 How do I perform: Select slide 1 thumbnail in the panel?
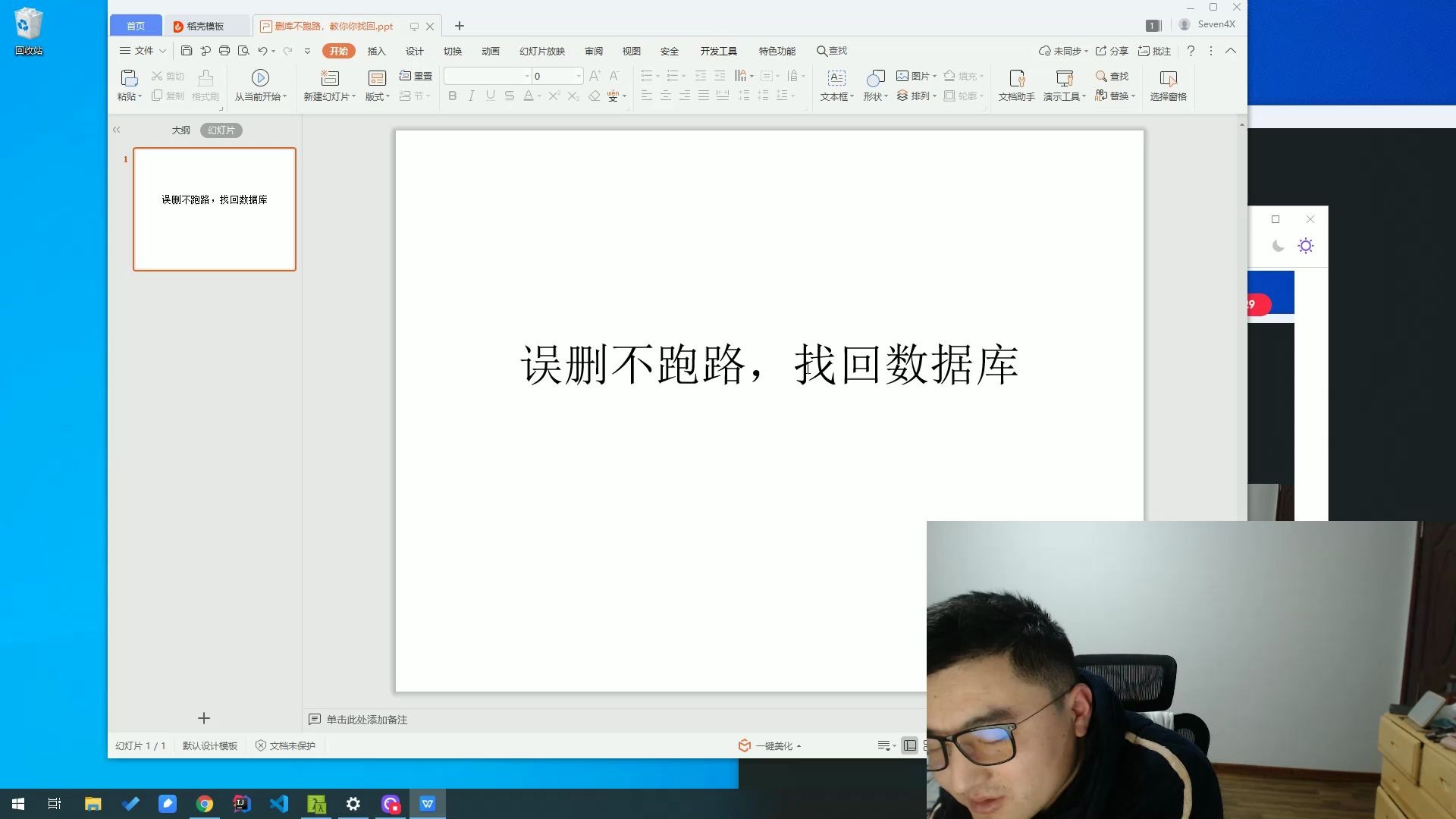click(215, 209)
